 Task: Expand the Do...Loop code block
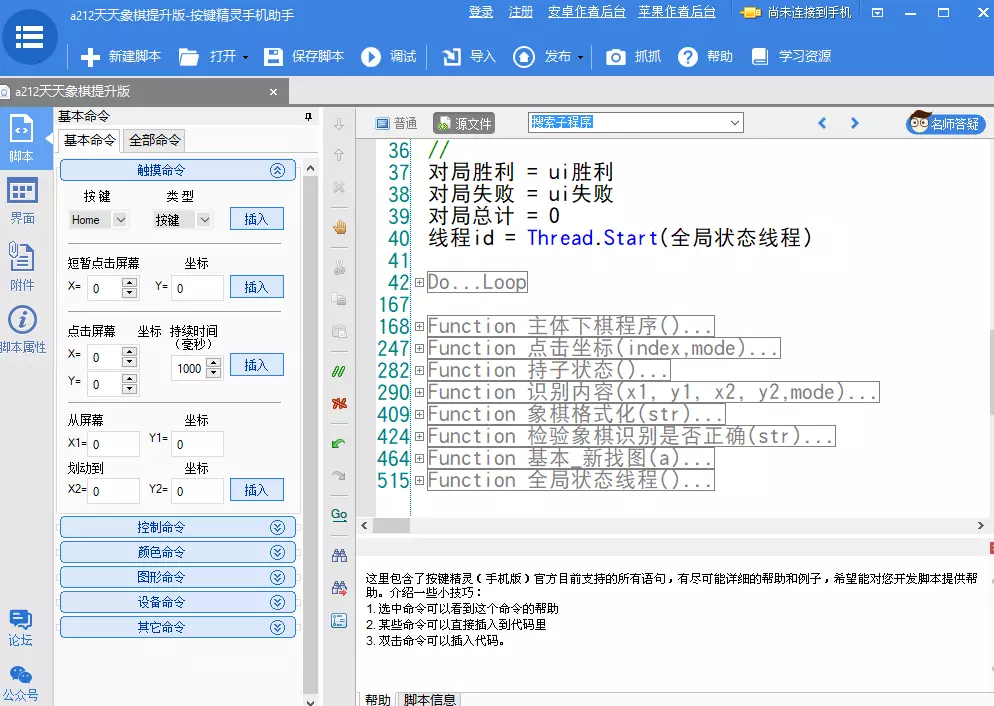[420, 283]
